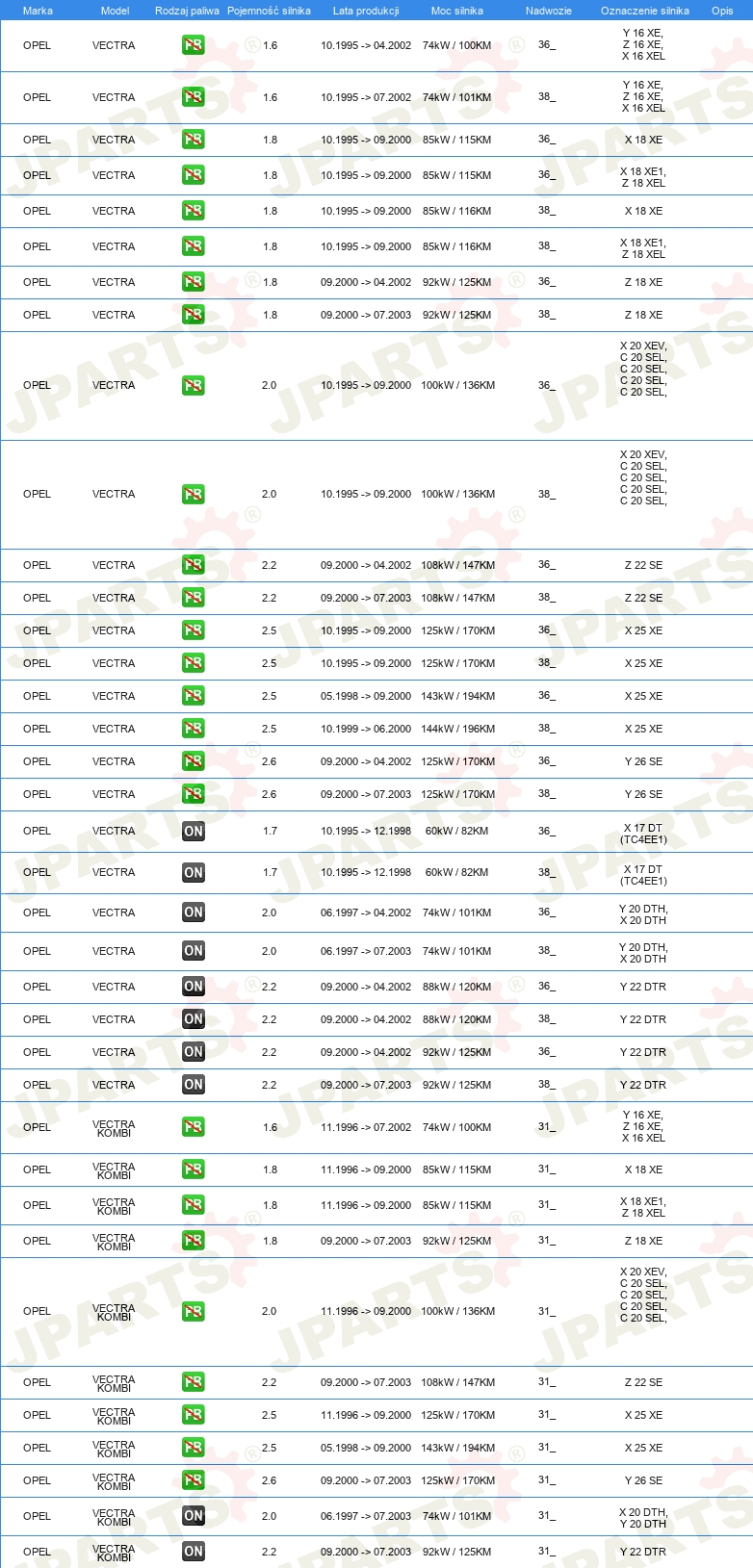Screen dimensions: 753x1568
Task: Click the petrol icon for Vectra 1.6 100KM sedan 36_
Action: (x=194, y=45)
